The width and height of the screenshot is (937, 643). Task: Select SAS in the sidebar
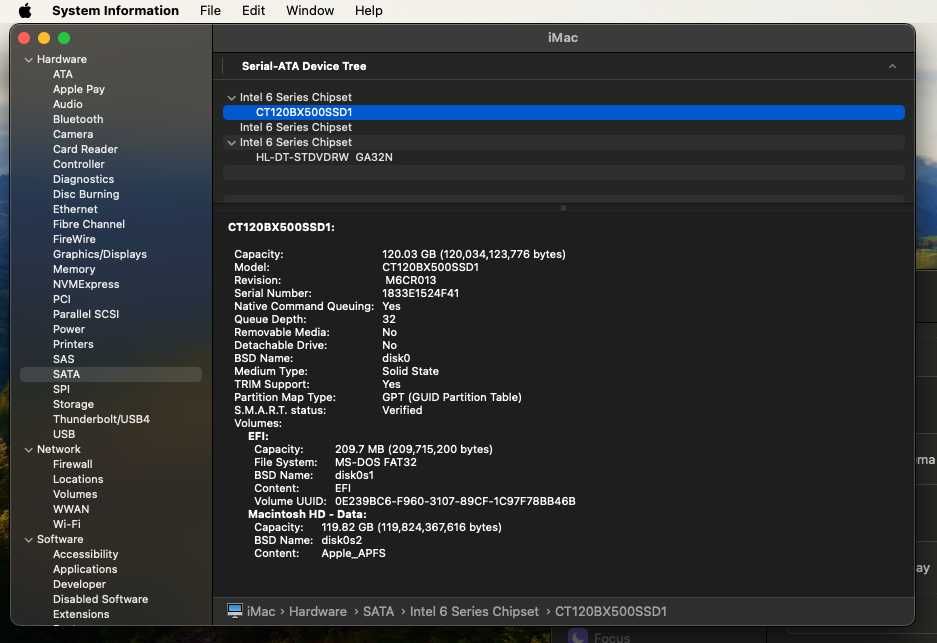63,359
